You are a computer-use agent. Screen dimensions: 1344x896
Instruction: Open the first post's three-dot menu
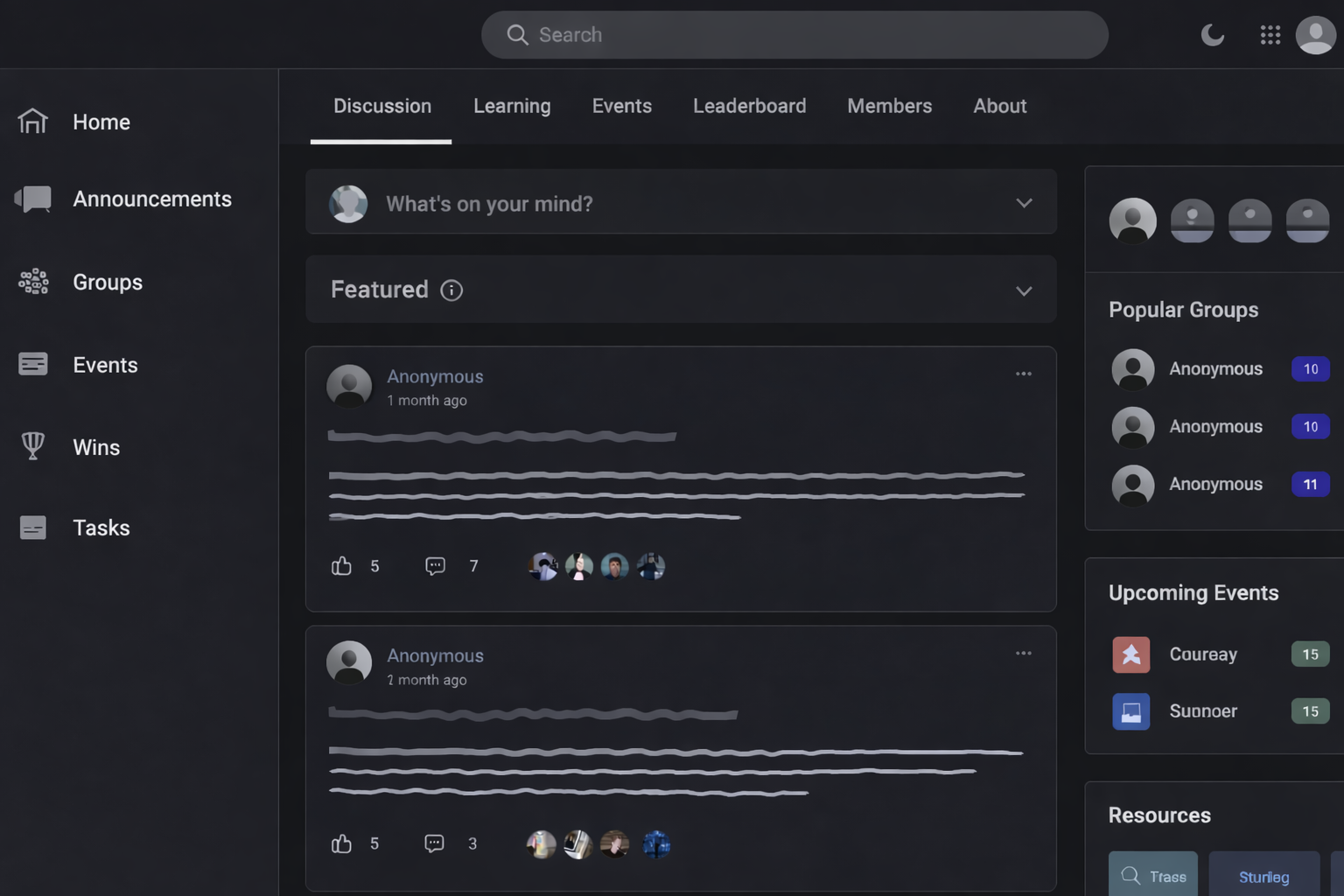click(1023, 374)
